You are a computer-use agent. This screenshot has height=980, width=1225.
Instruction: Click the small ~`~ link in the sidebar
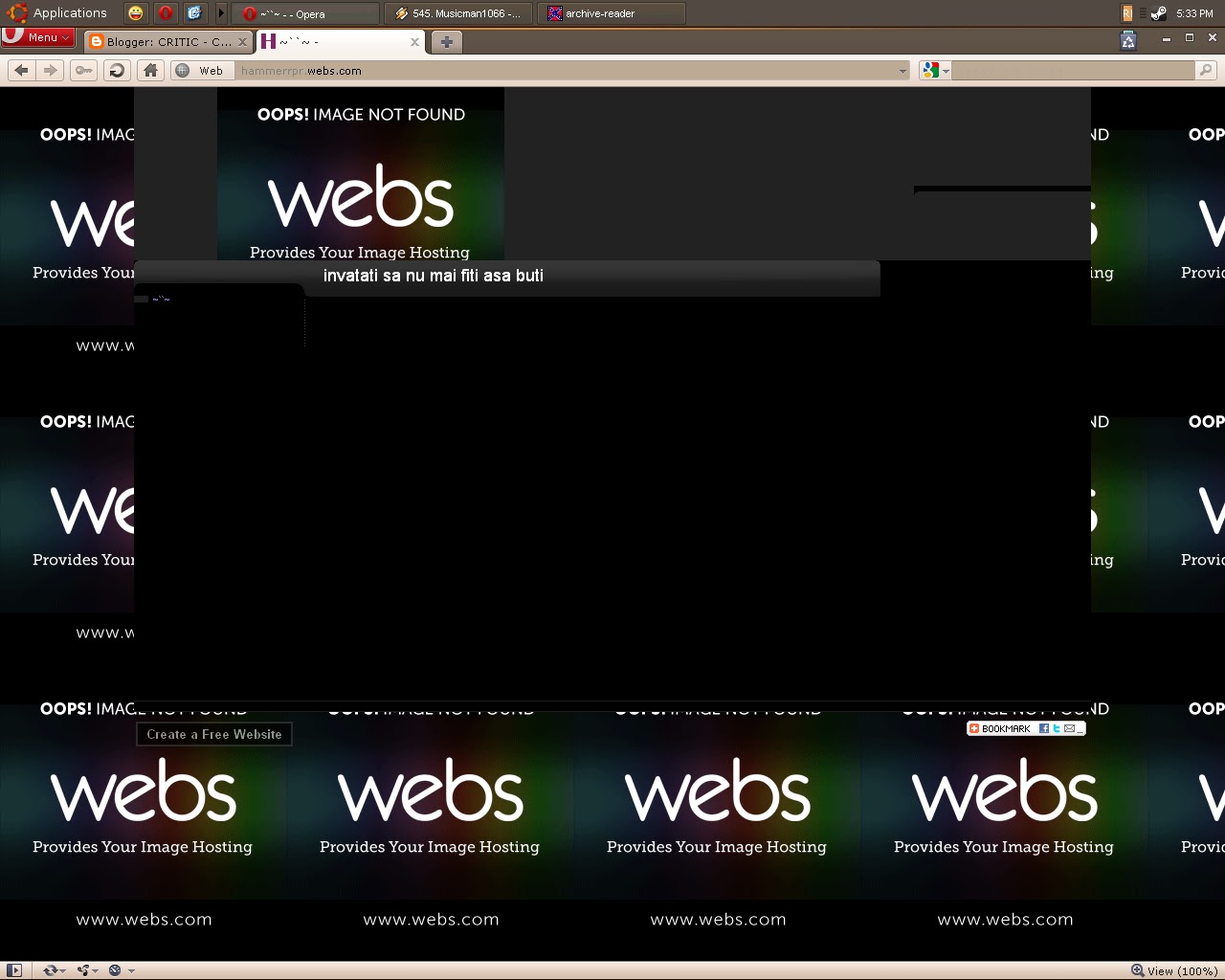click(161, 299)
